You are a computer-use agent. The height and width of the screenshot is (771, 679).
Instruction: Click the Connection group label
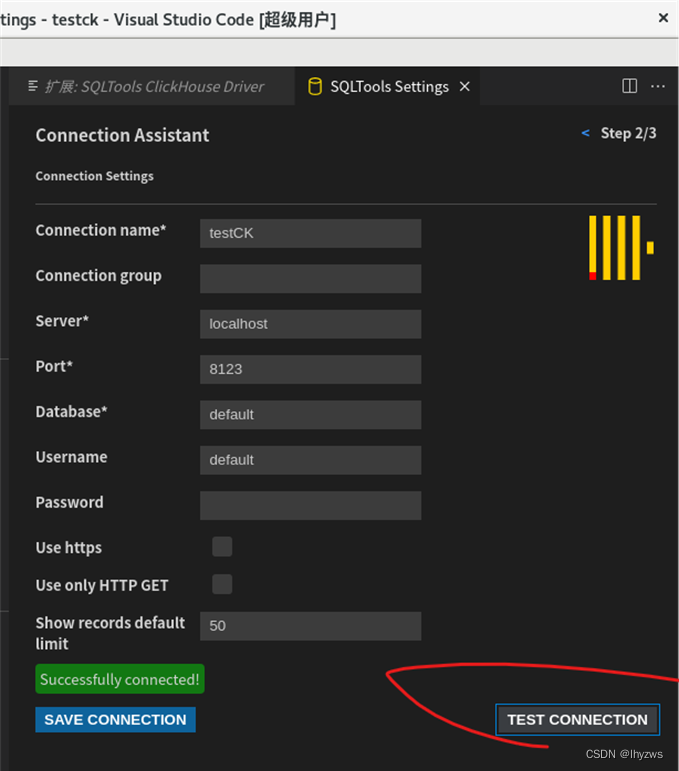98,276
